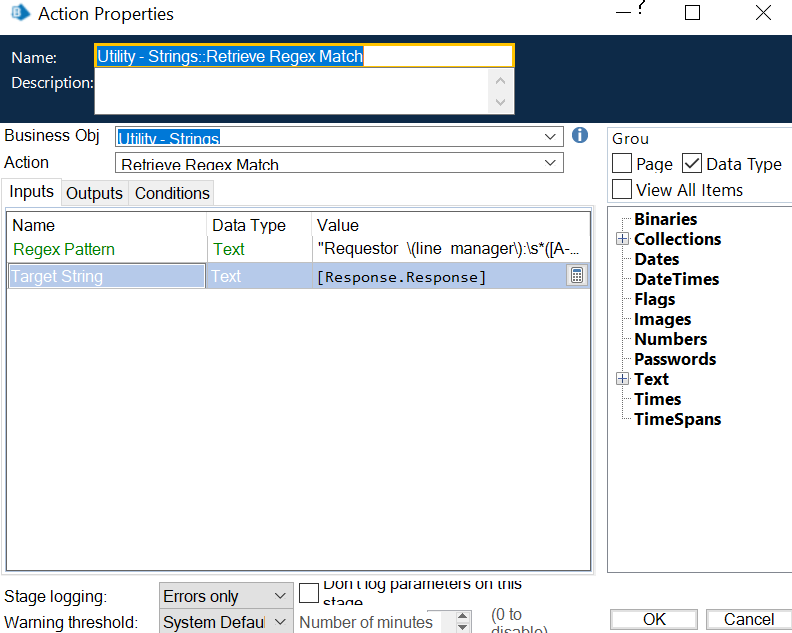Open the expression calculator for Target String

pyautogui.click(x=577, y=276)
